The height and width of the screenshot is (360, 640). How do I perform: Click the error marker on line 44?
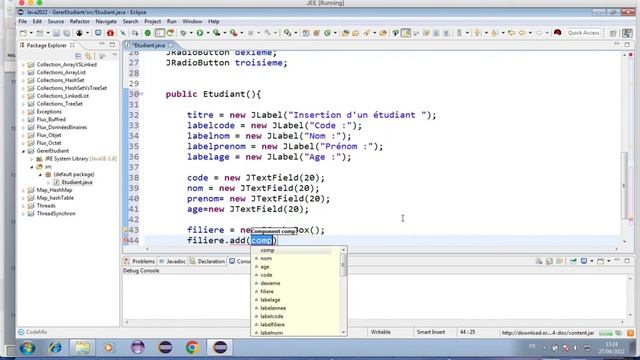pos(126,240)
